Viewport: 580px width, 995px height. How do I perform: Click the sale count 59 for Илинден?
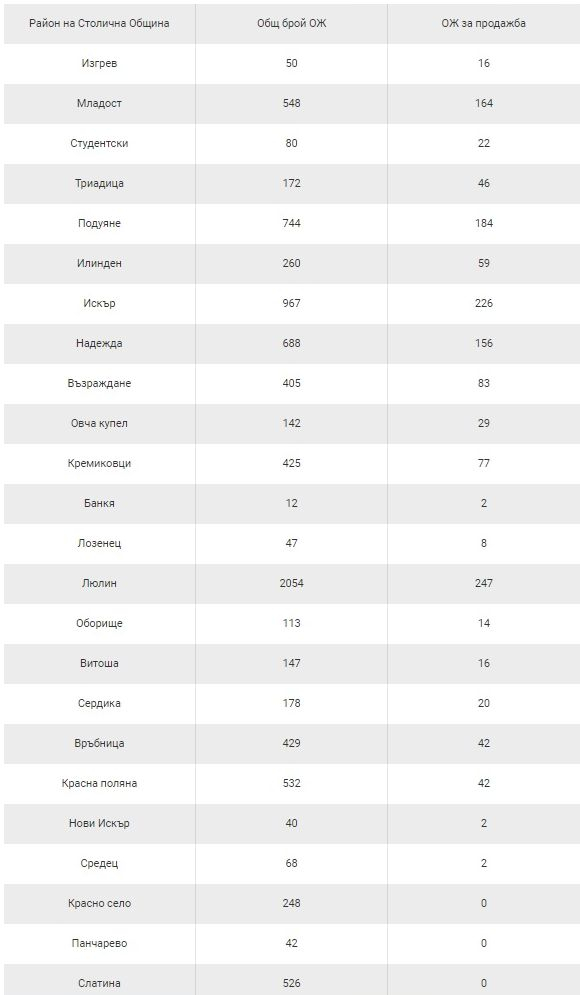point(484,263)
